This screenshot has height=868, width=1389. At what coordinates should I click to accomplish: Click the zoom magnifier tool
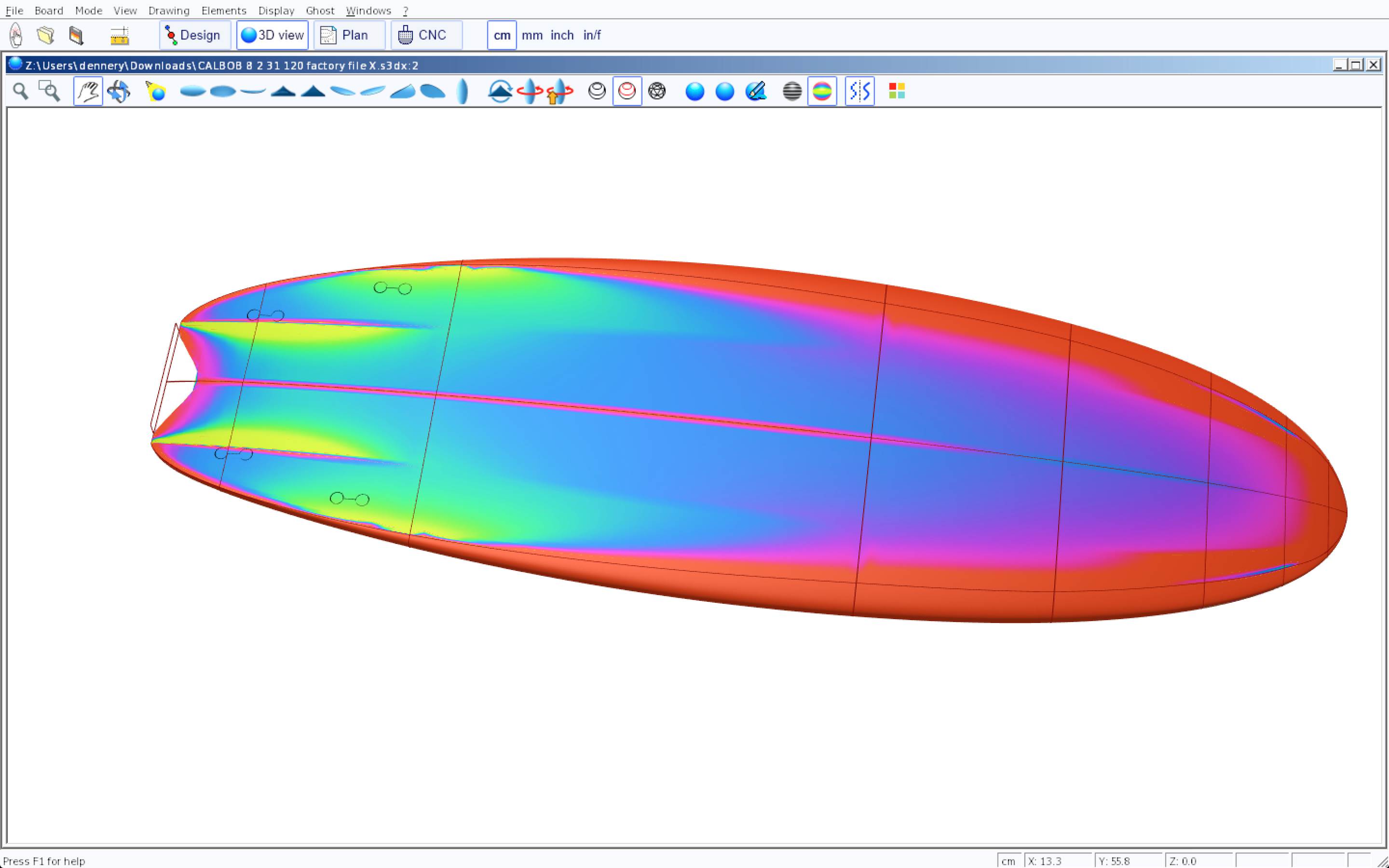21,91
